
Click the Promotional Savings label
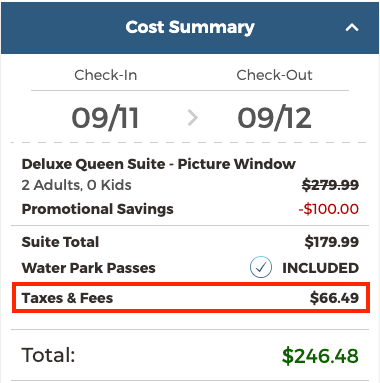click(x=98, y=209)
